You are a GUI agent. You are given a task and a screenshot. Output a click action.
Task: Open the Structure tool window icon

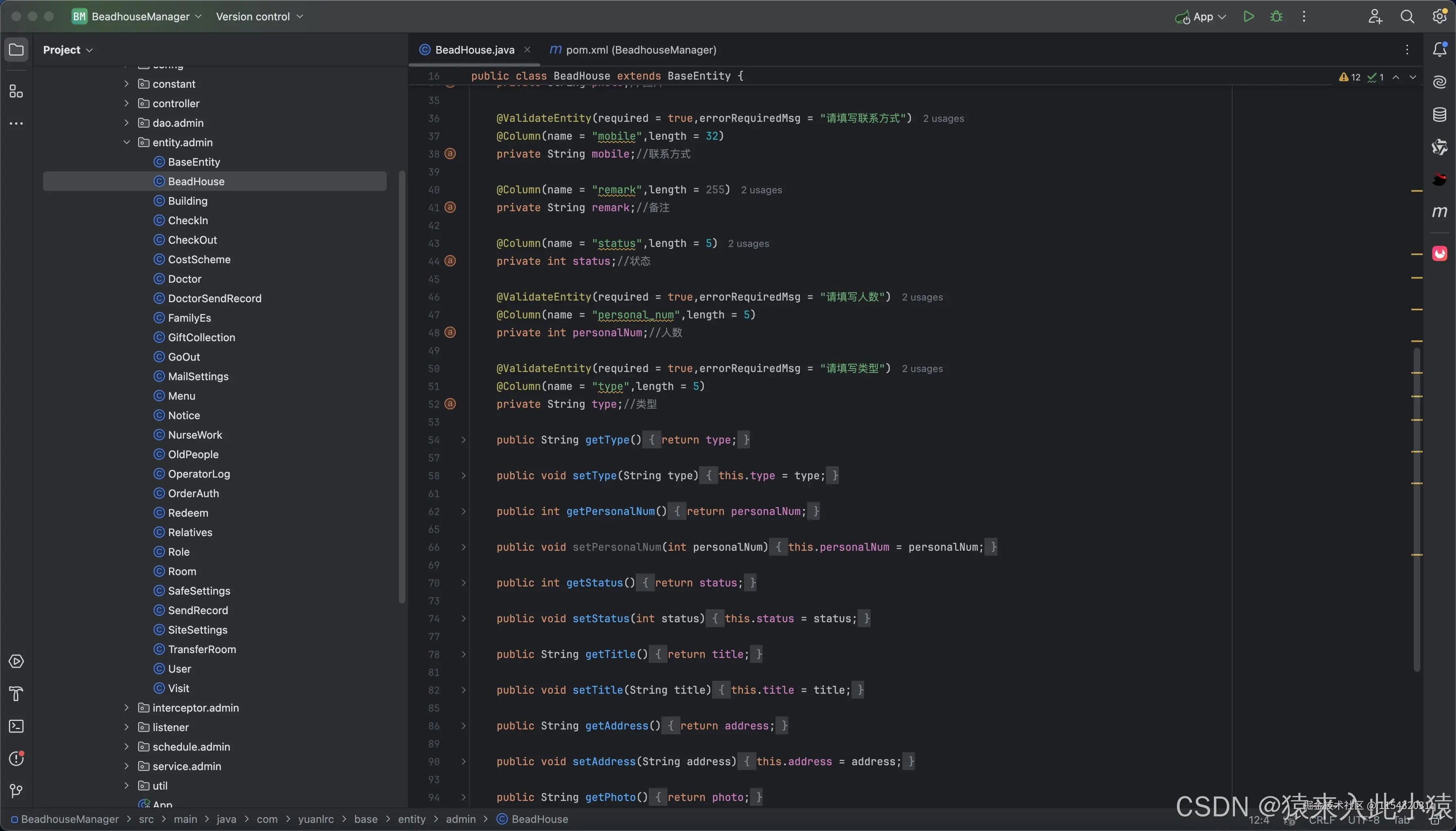point(16,91)
